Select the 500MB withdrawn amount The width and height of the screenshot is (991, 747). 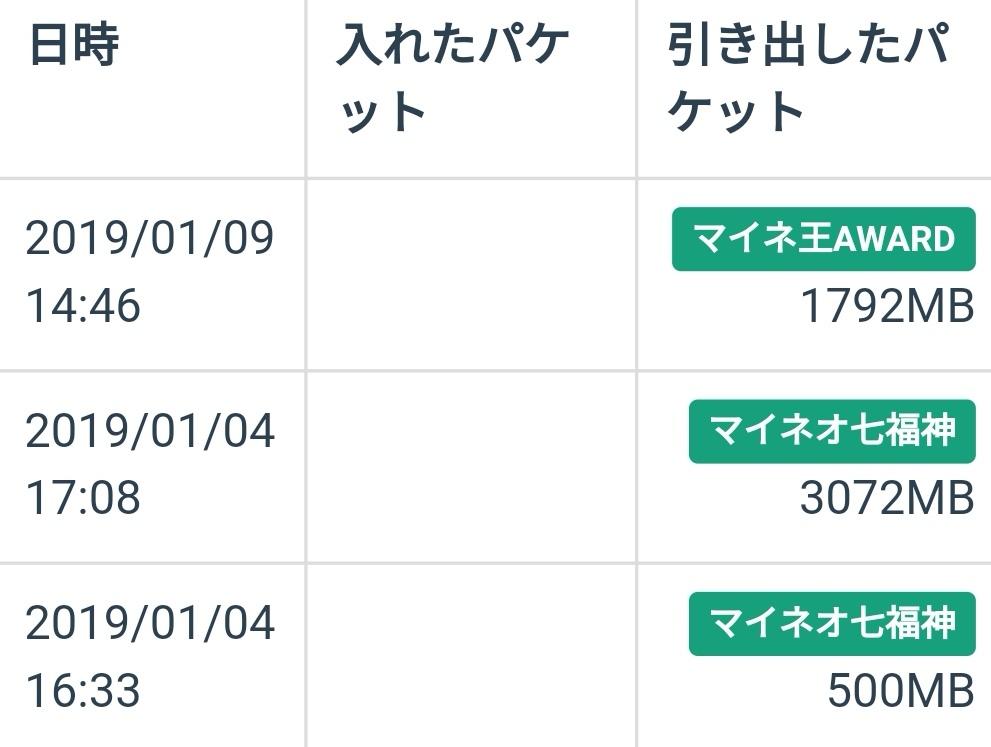(x=901, y=691)
